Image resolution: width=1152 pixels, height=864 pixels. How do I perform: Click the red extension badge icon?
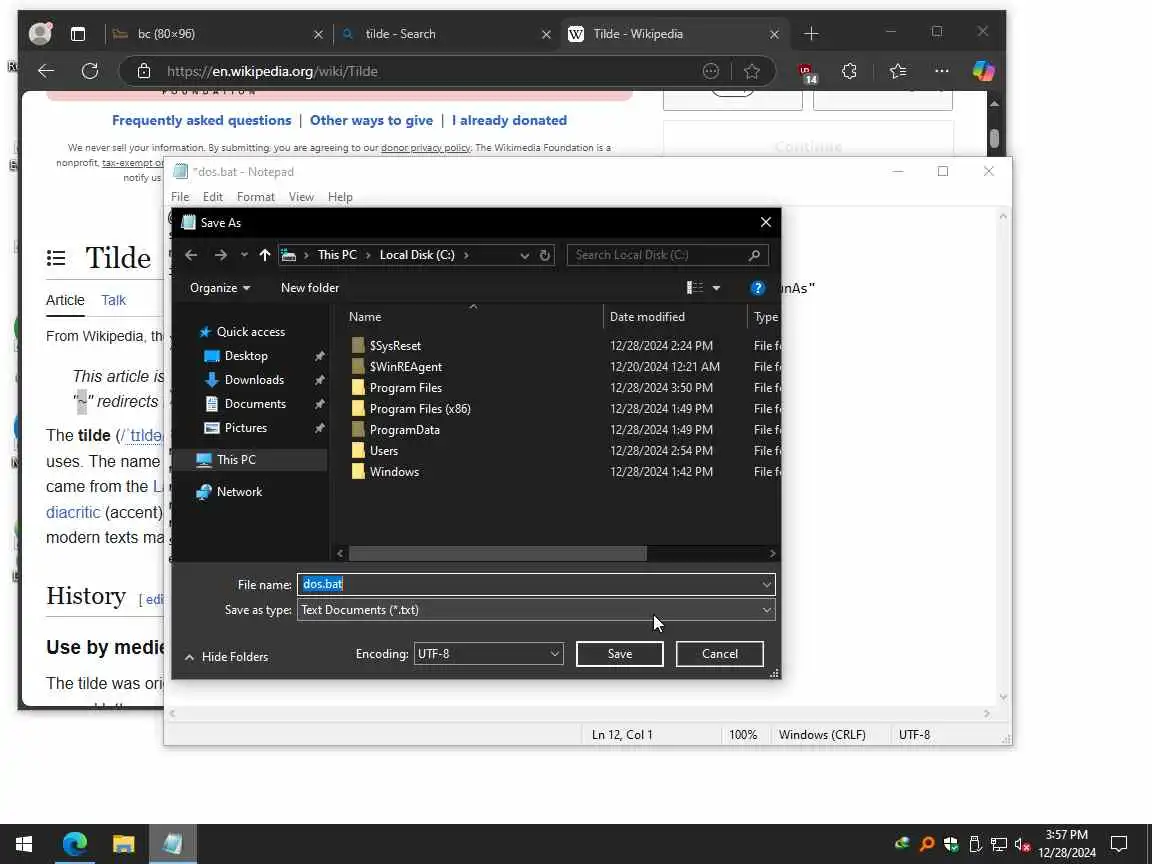[807, 73]
